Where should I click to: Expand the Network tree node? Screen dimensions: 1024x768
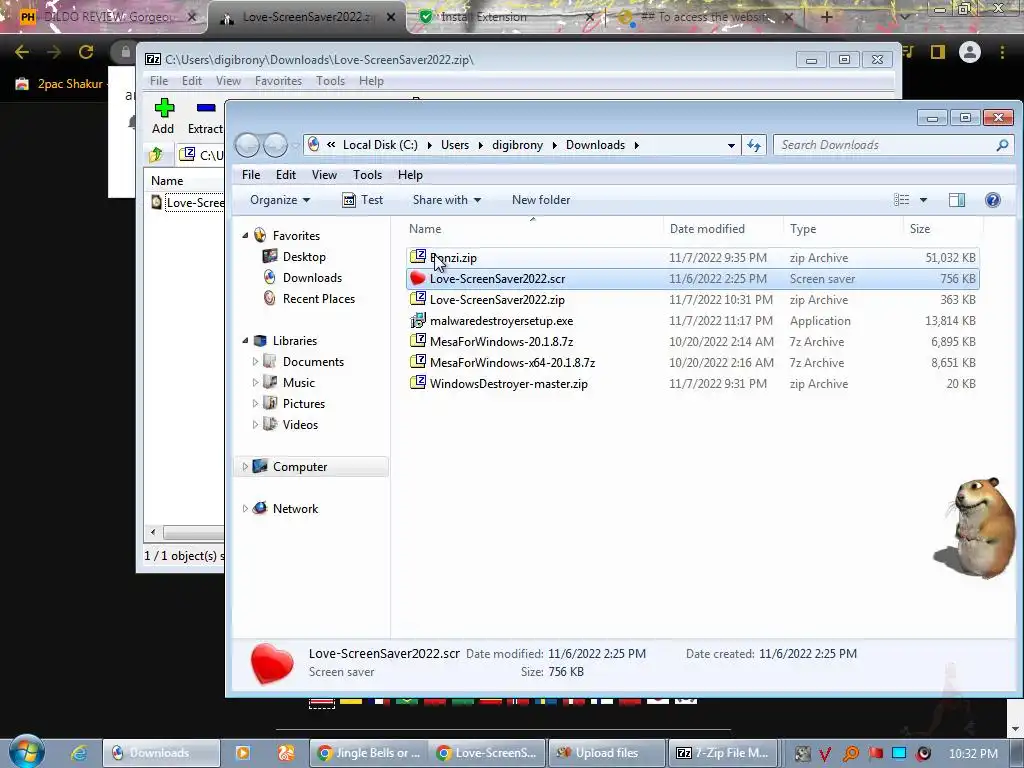pos(246,508)
